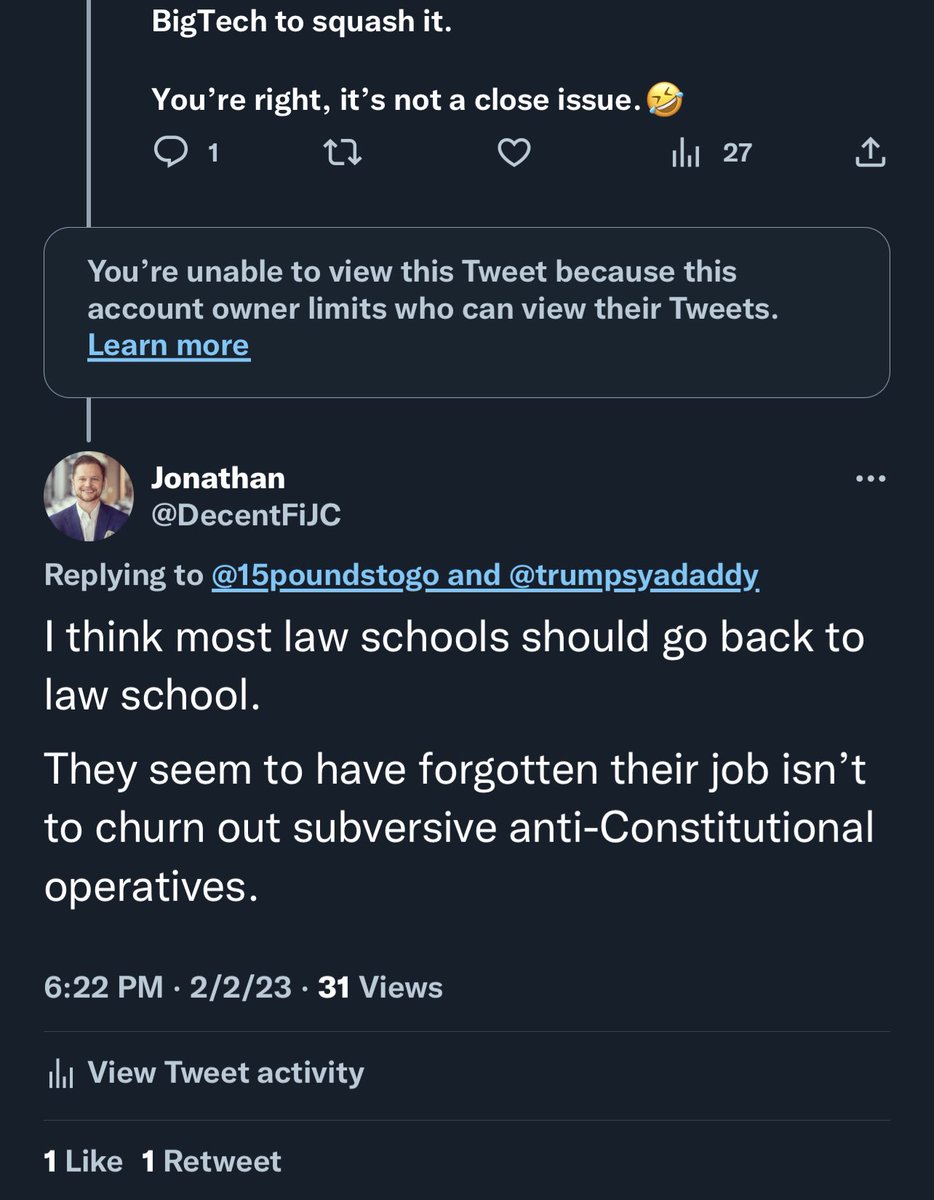The height and width of the screenshot is (1200, 934).
Task: Tap the Jonathan display name
Action: pos(218,478)
